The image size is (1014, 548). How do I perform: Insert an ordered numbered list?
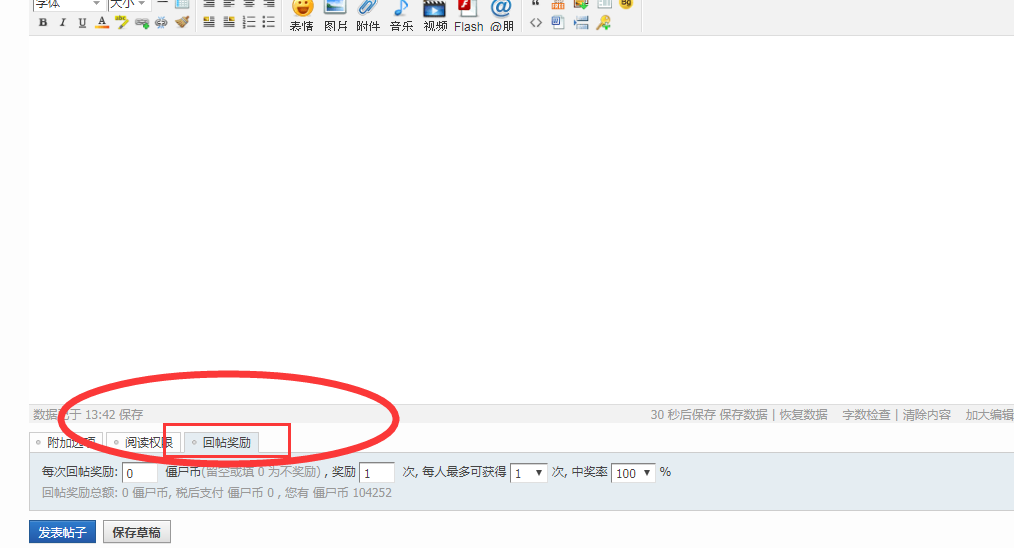click(249, 22)
